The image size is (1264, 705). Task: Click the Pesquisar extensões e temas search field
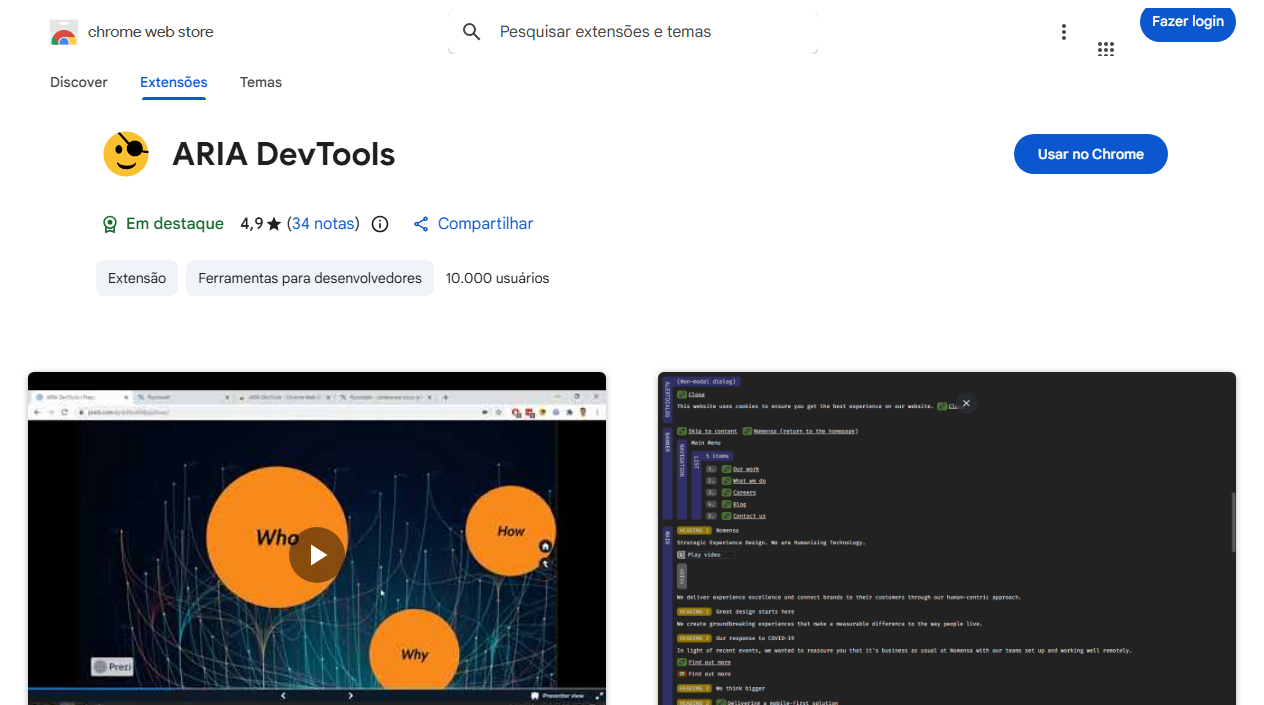tap(633, 31)
